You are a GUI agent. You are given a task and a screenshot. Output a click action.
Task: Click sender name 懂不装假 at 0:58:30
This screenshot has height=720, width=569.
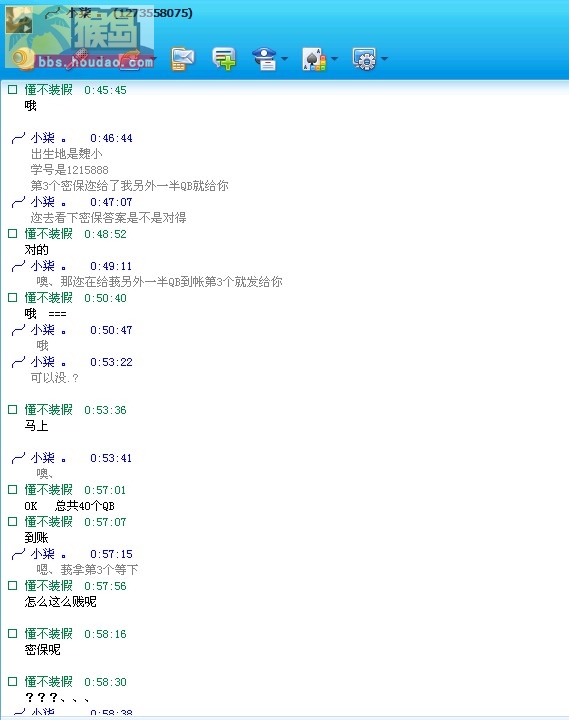click(x=49, y=681)
